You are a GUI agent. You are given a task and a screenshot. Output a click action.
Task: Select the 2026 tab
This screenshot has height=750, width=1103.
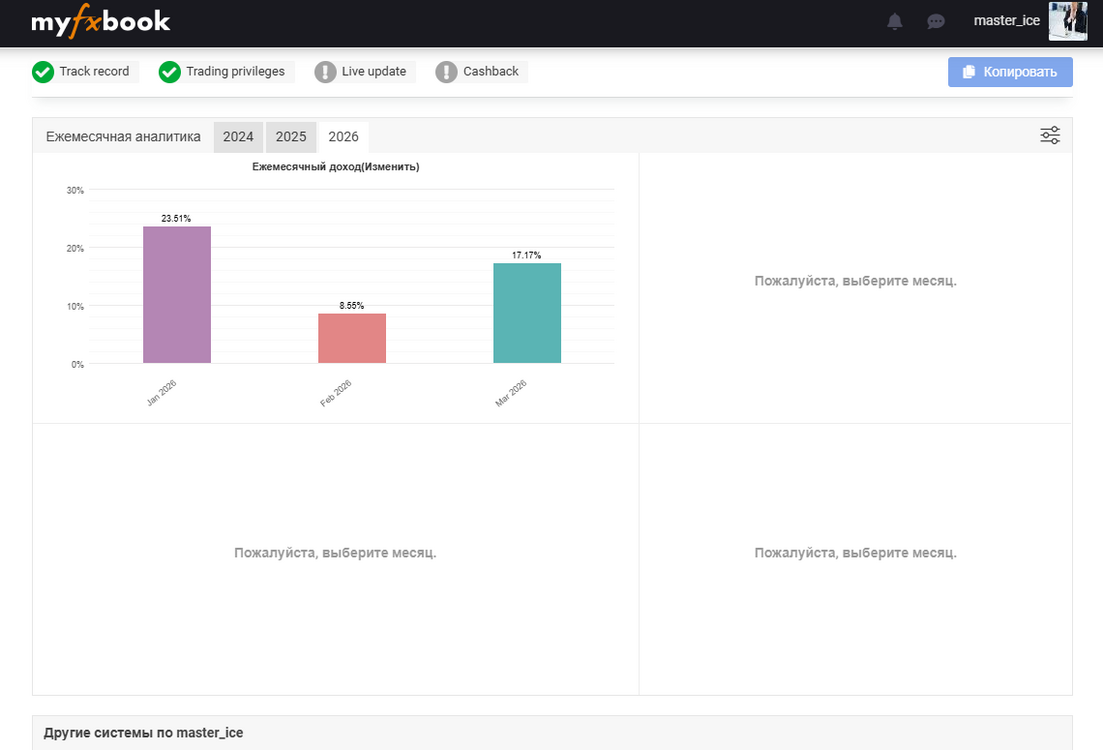pyautogui.click(x=343, y=136)
